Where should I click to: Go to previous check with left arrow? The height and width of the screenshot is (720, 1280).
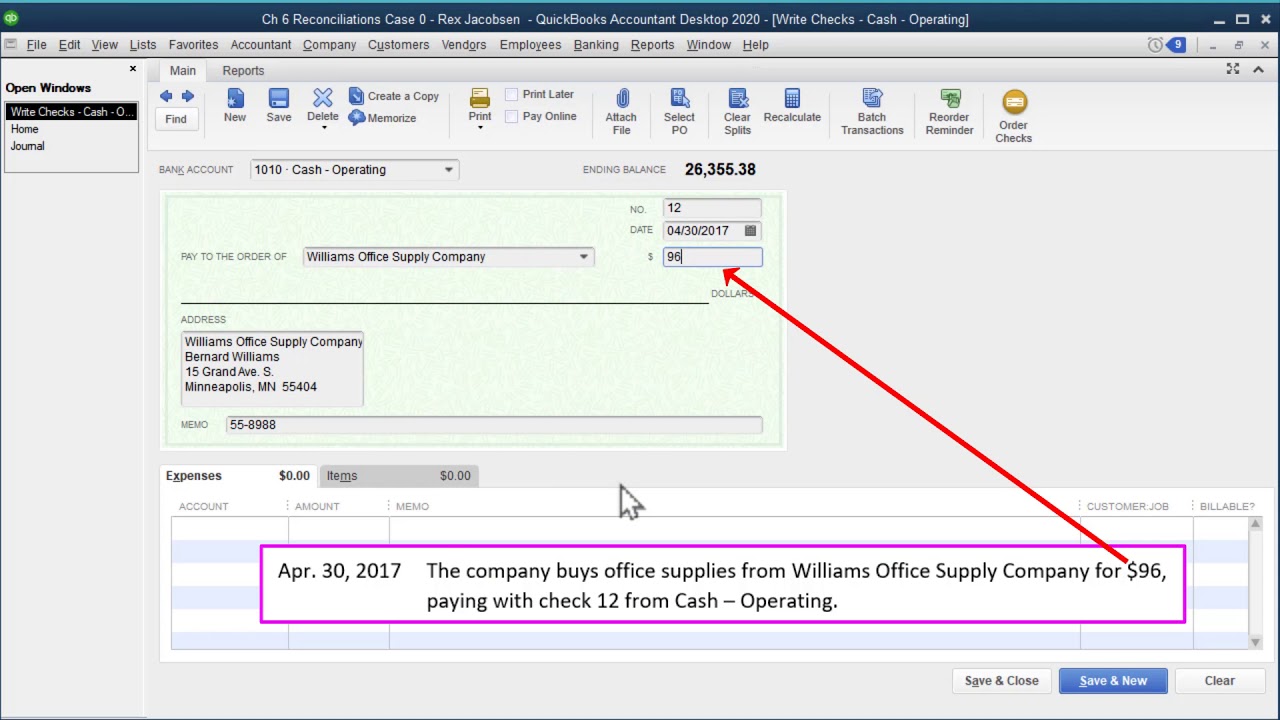point(166,96)
